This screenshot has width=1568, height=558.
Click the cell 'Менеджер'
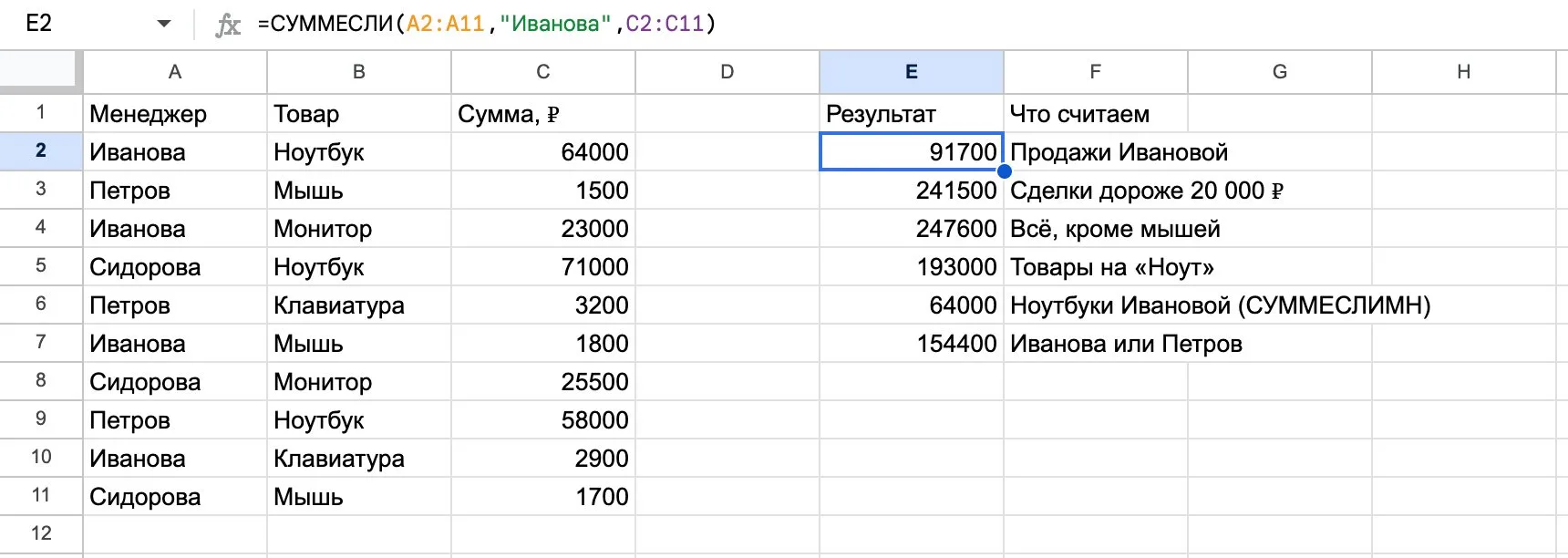pyautogui.click(x=175, y=114)
